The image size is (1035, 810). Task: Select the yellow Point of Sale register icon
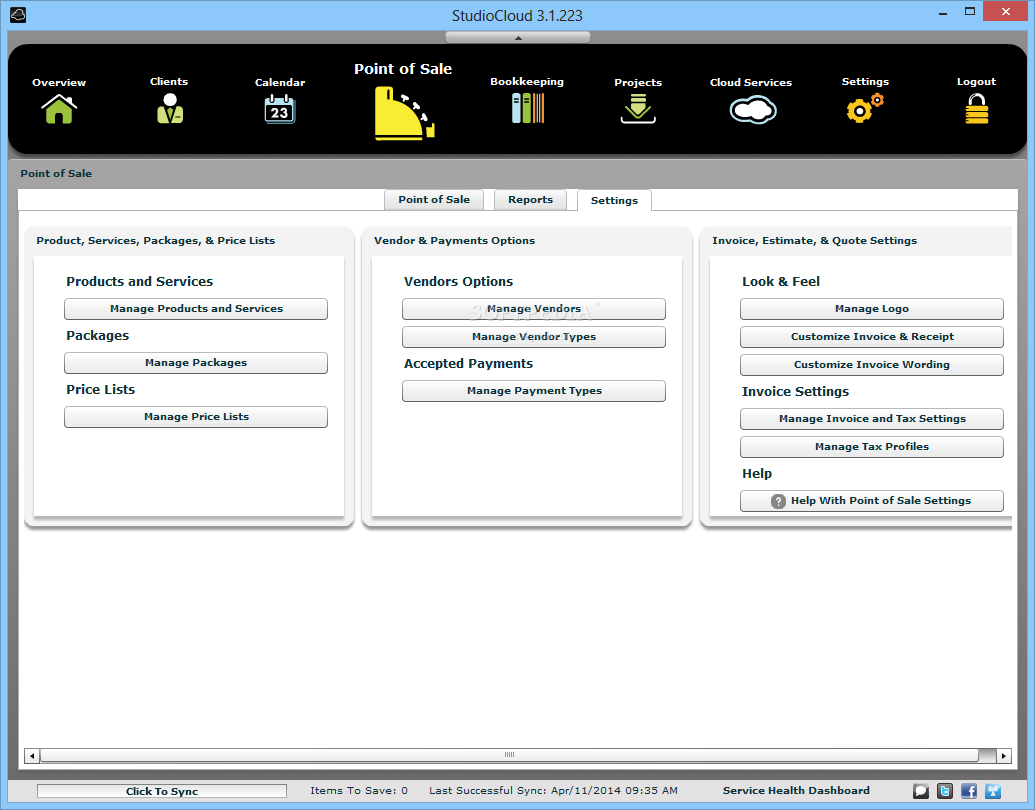[404, 114]
